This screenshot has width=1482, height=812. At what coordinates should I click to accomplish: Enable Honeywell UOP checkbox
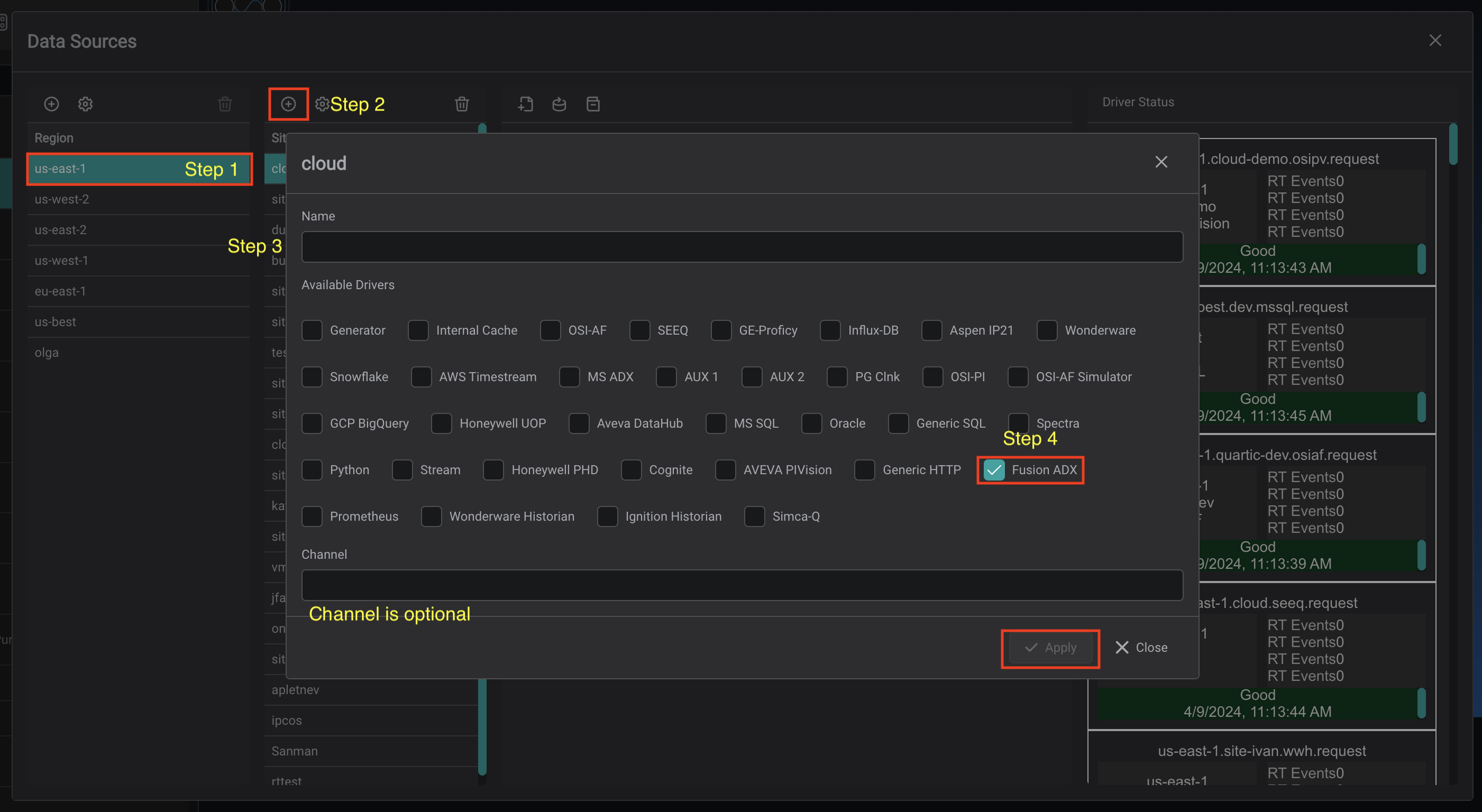(442, 424)
